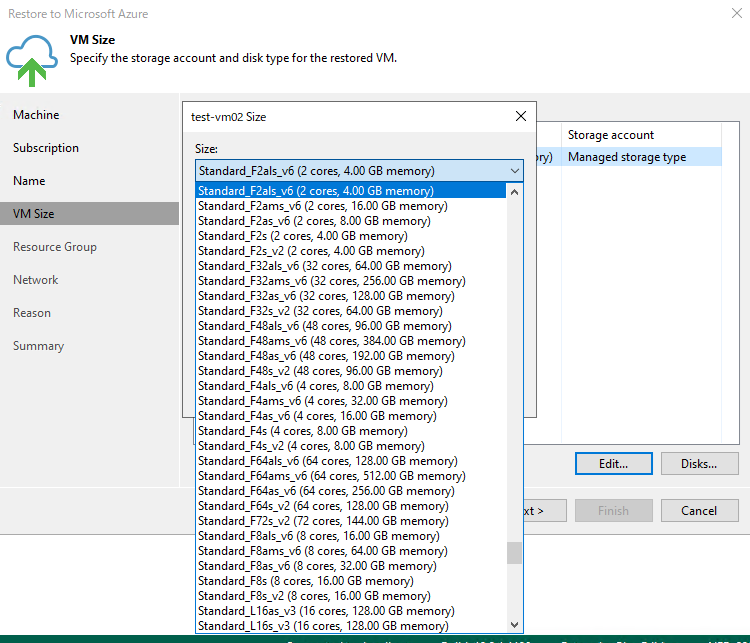Choose Standard_F32als_v6 (32 cores, 64.00 GB)

[351, 266]
